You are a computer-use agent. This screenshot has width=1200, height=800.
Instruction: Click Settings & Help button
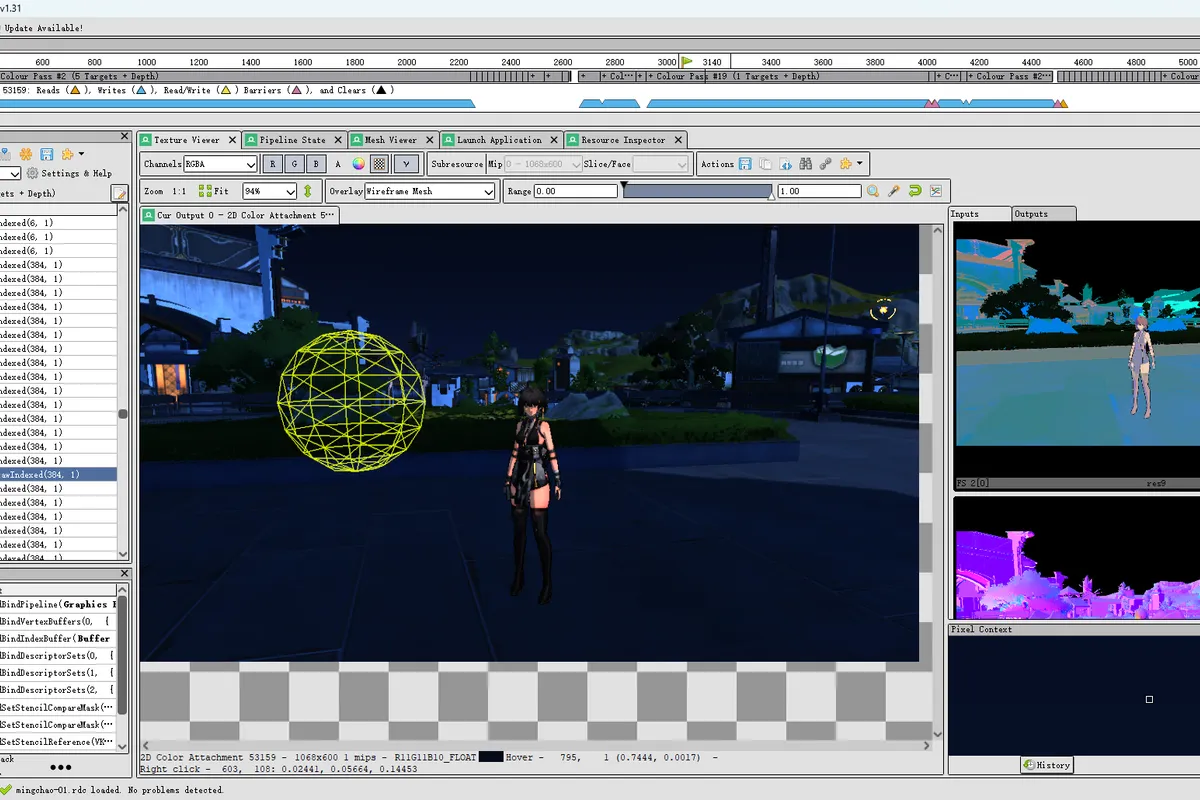tap(68, 174)
